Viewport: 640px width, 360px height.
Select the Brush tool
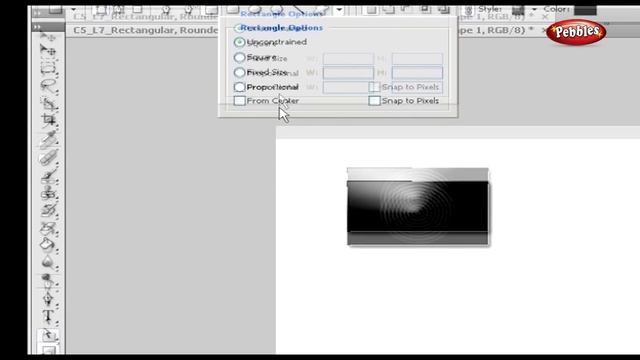coord(48,176)
